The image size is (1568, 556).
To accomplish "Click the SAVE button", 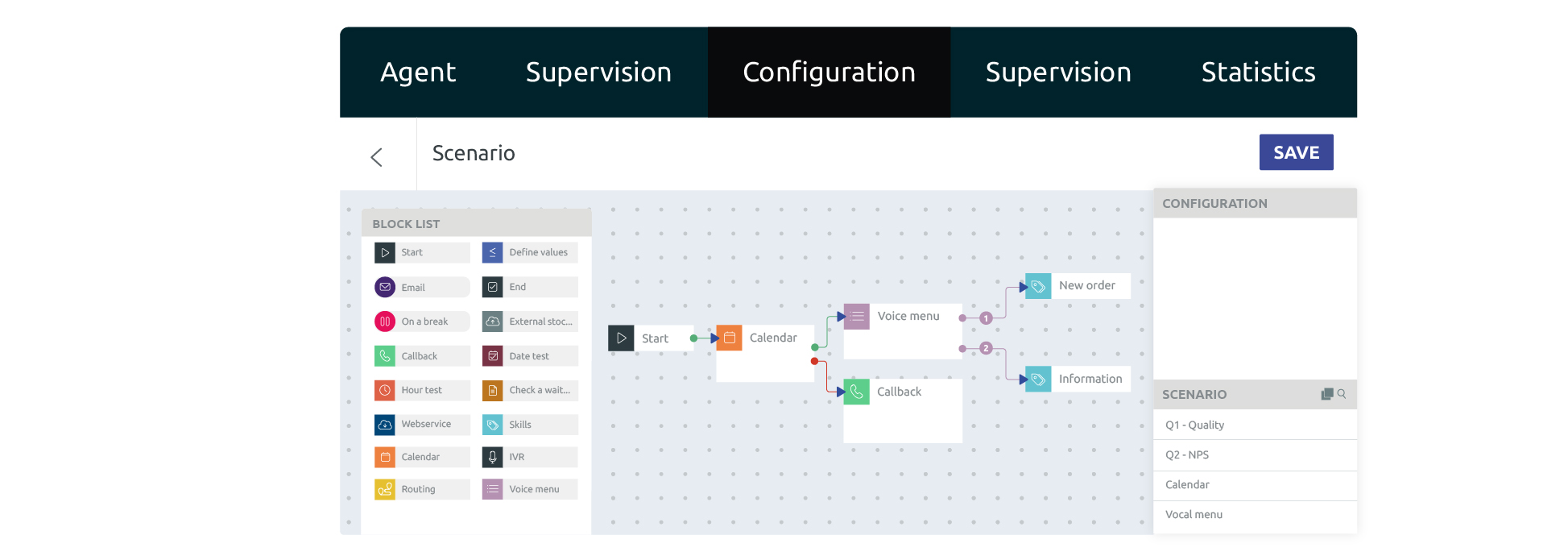I will 1296,152.
